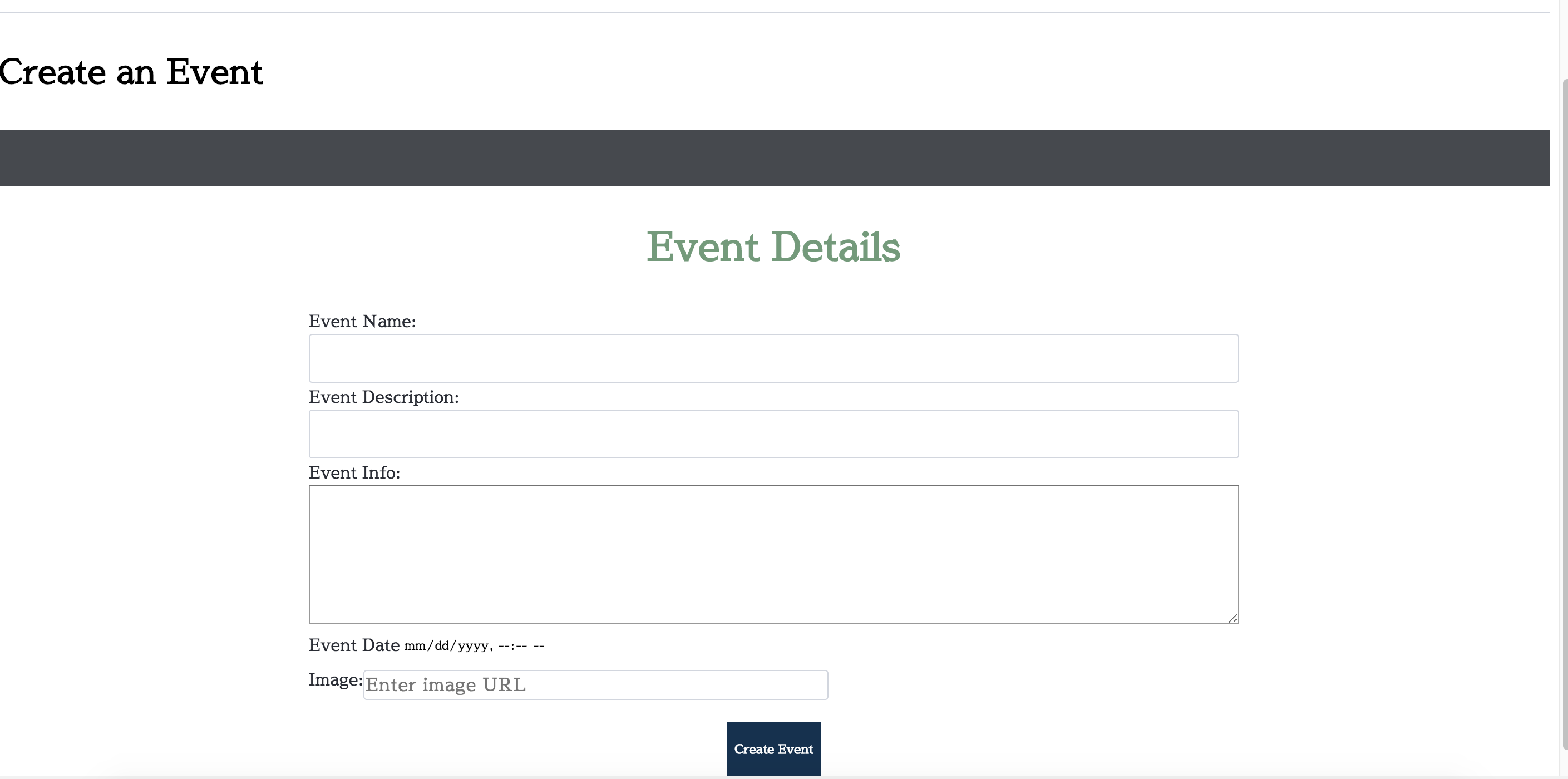
Task: Focus the Event Description text box
Action: (x=773, y=433)
